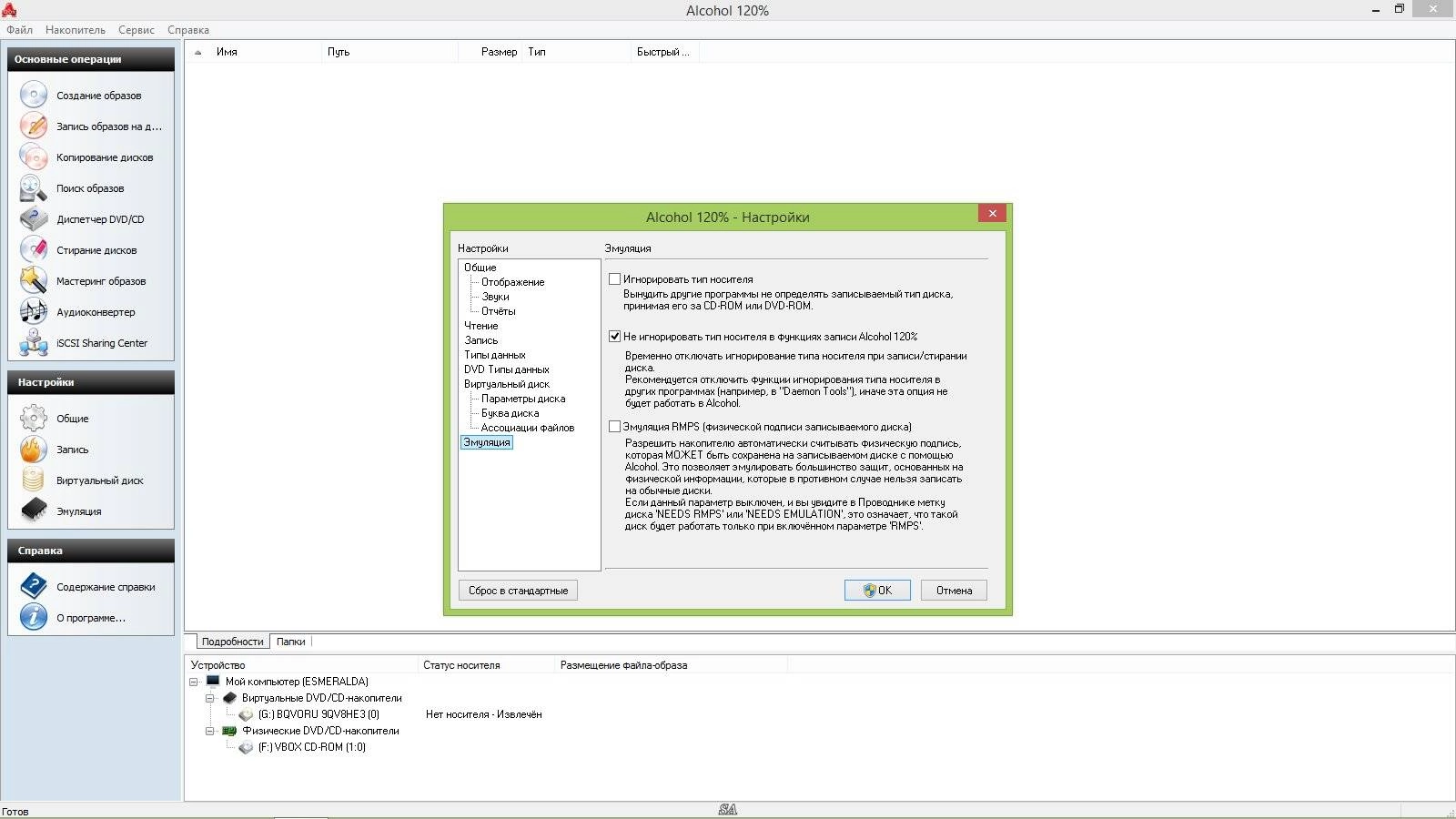Click the Отмена button
The image size is (1456, 819).
click(x=954, y=591)
